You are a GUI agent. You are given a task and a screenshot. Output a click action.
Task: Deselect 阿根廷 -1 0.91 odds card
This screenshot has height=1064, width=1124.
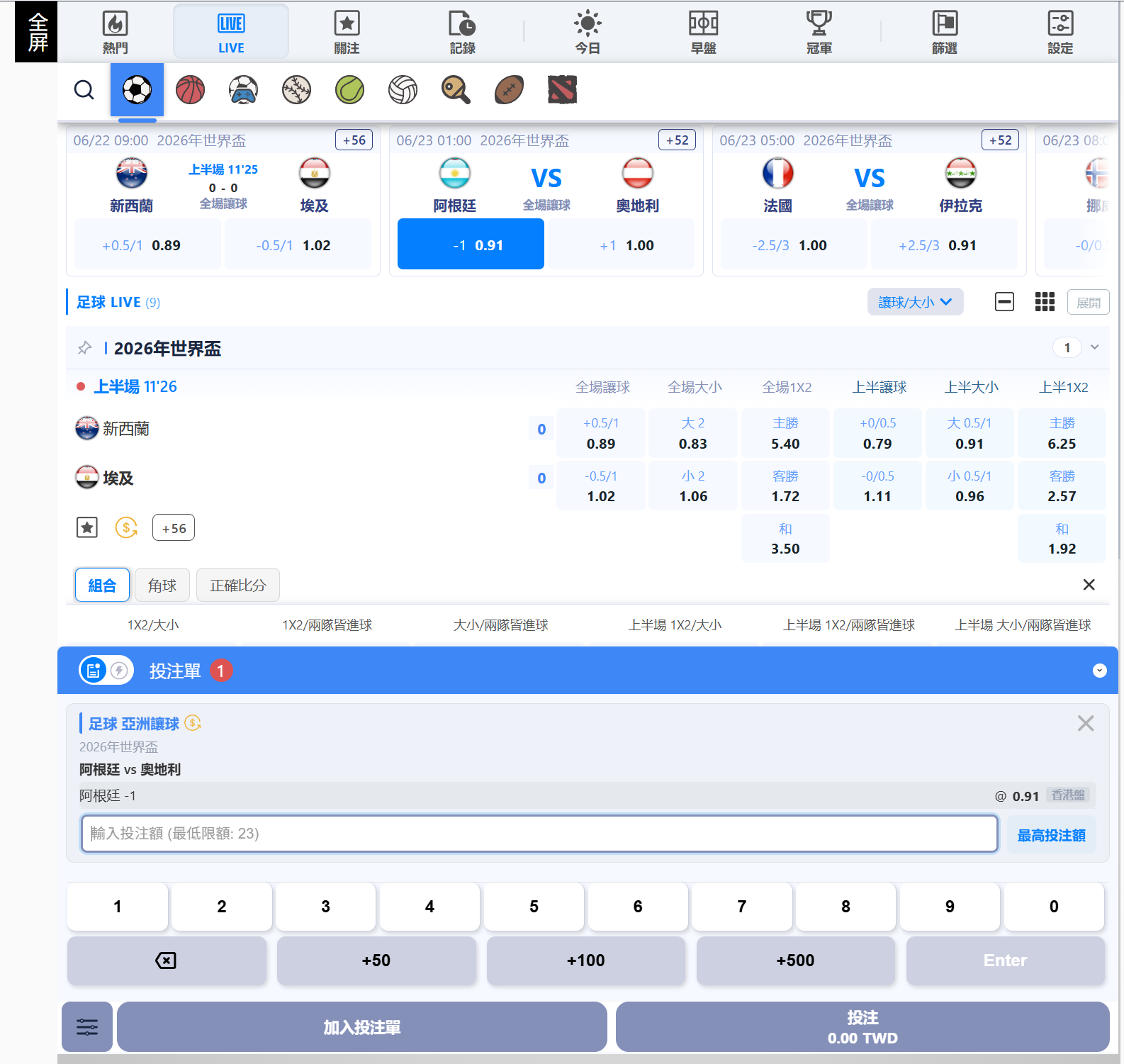pyautogui.click(x=471, y=245)
